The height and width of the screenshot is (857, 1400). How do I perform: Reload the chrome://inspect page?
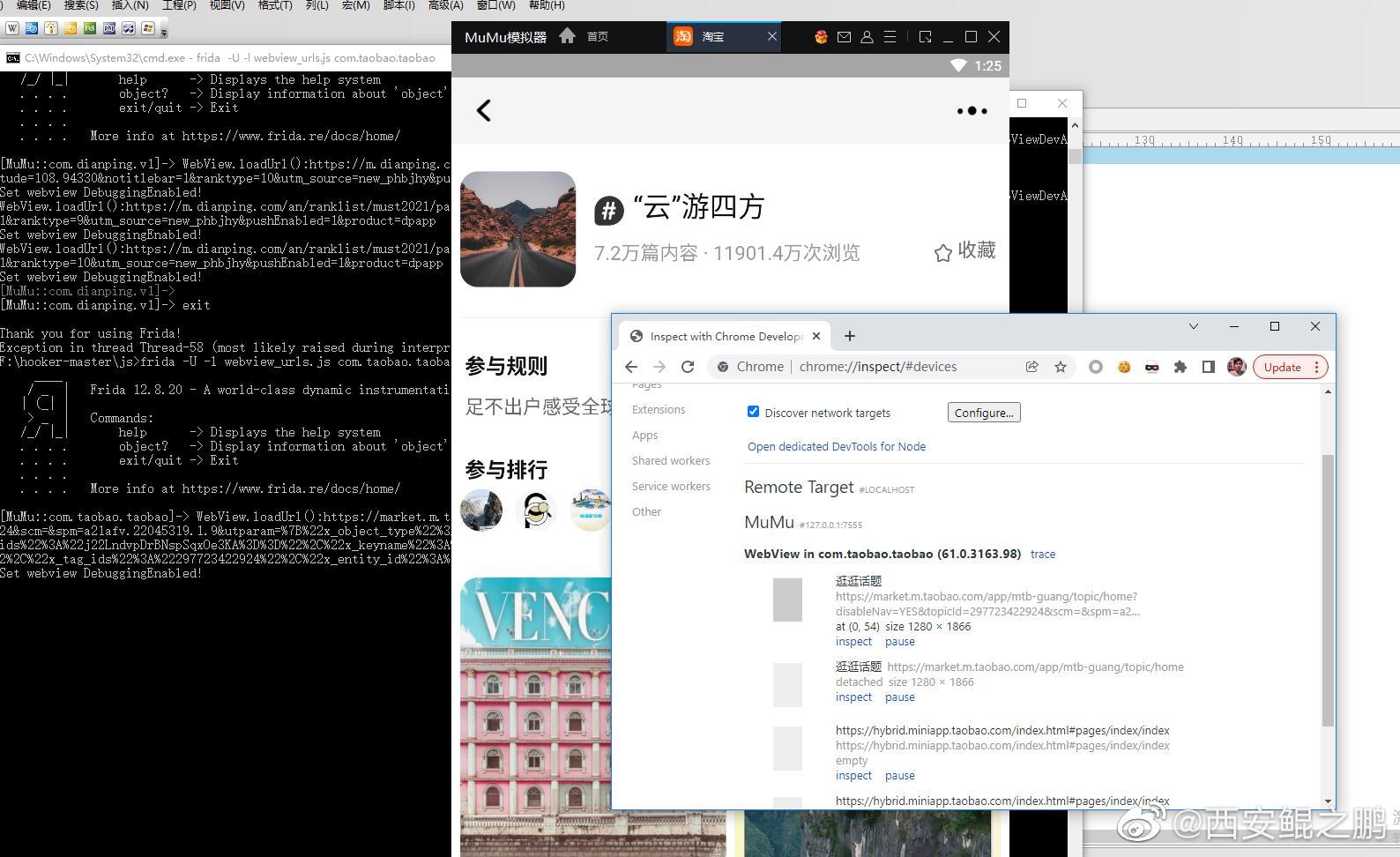(x=688, y=367)
